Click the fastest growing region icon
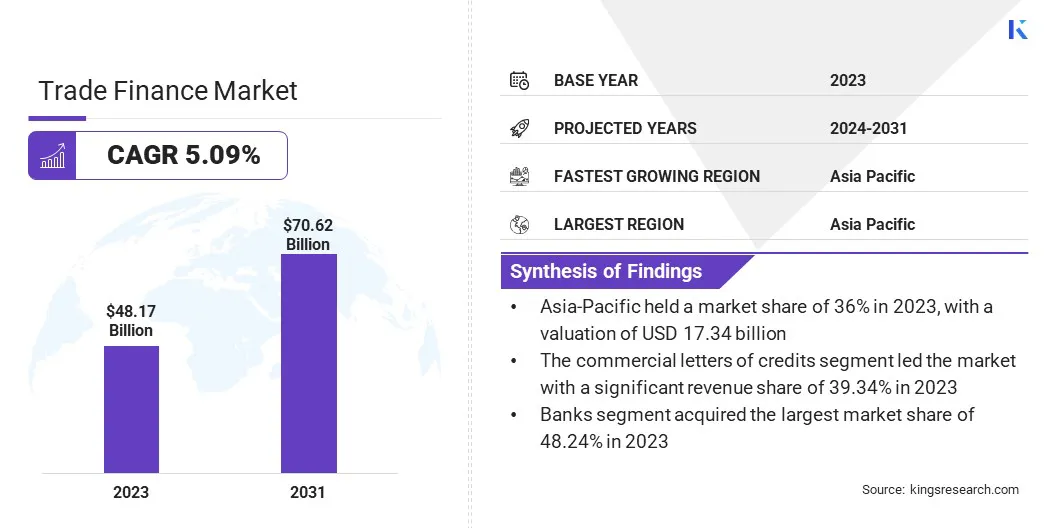Screen dimensions: 1056x528 point(519,176)
